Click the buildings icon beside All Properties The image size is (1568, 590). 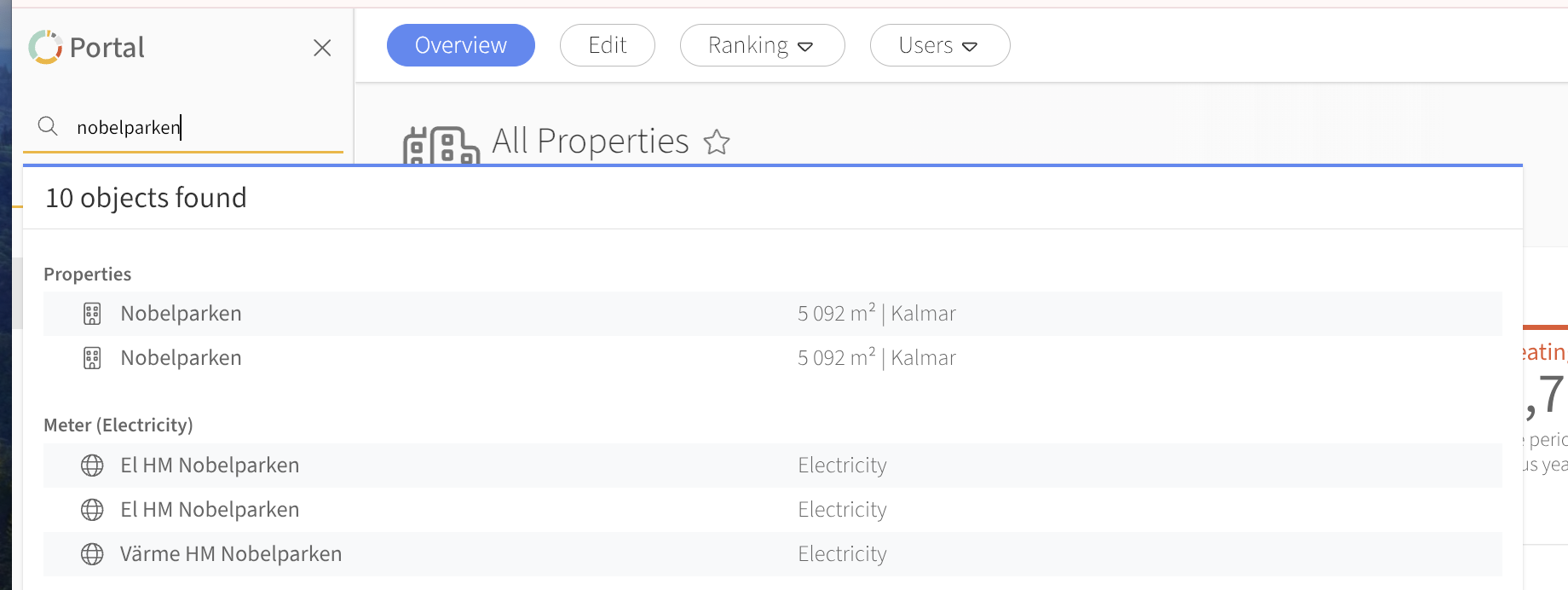click(x=441, y=146)
